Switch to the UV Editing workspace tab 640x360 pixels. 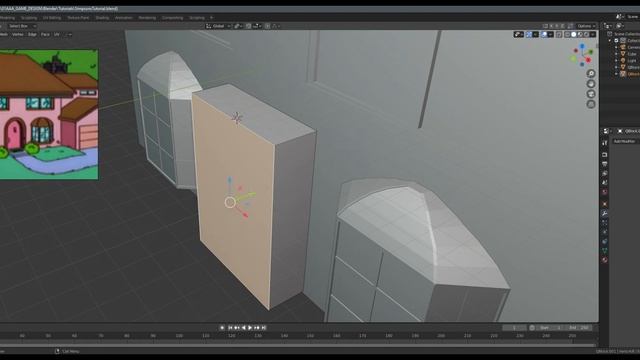tap(52, 18)
